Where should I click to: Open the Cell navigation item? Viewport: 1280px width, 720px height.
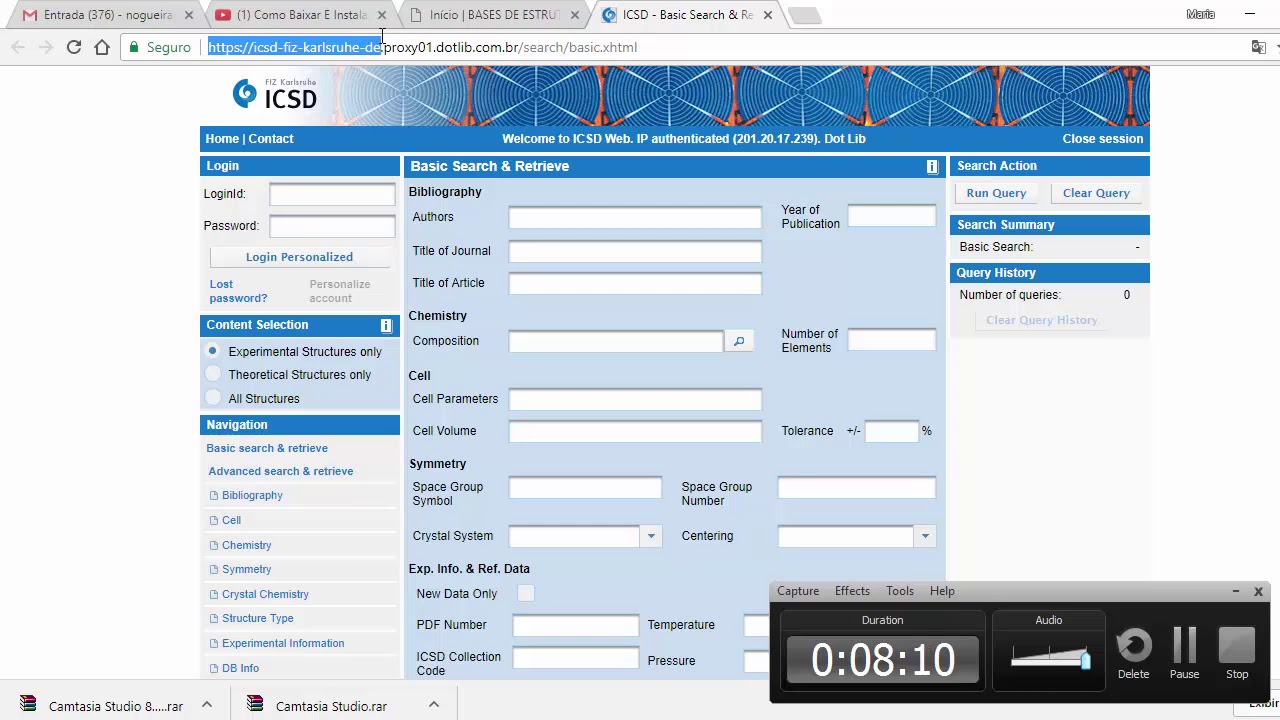[x=231, y=520]
